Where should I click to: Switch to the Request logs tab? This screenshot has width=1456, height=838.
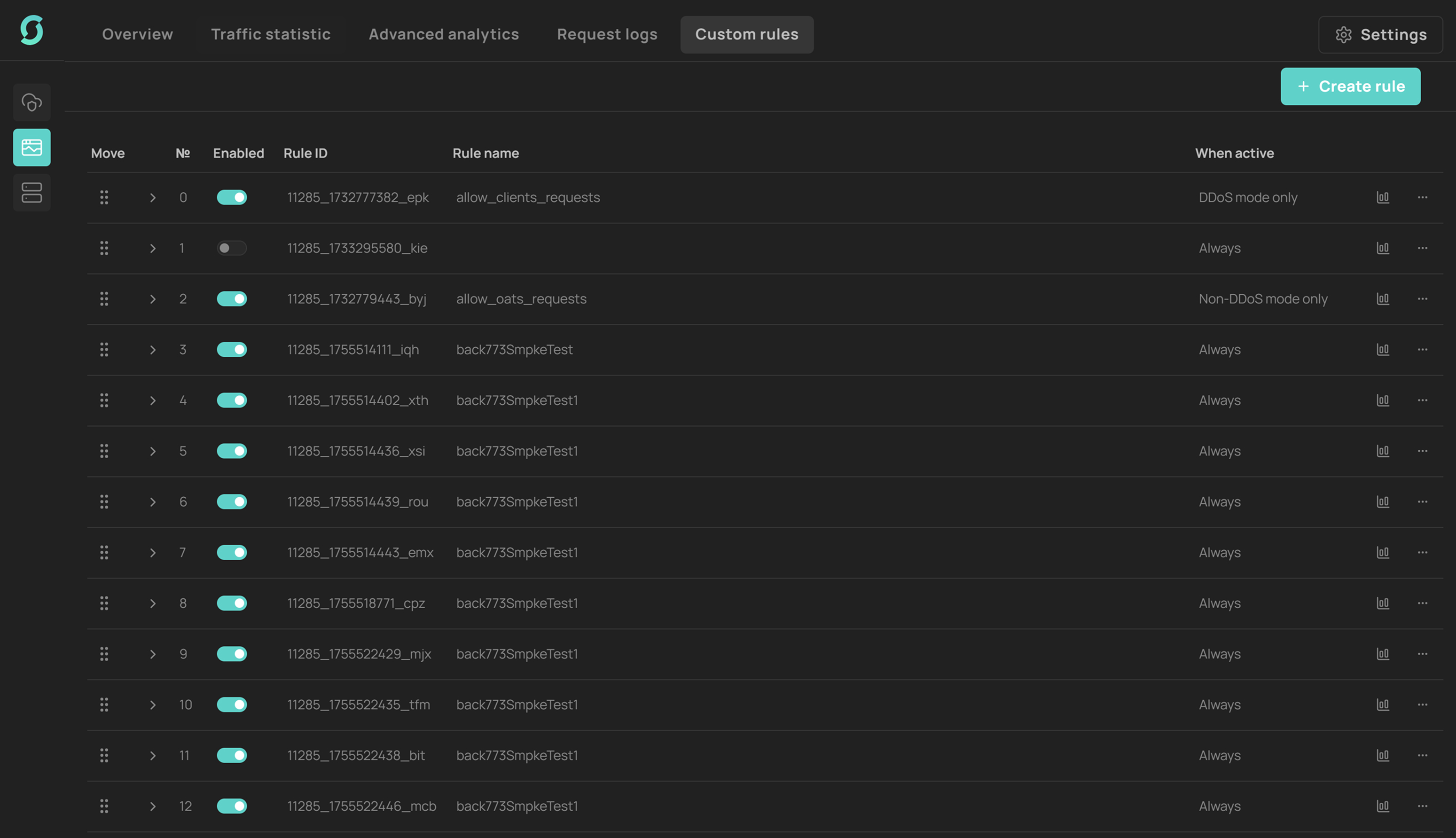coord(607,34)
